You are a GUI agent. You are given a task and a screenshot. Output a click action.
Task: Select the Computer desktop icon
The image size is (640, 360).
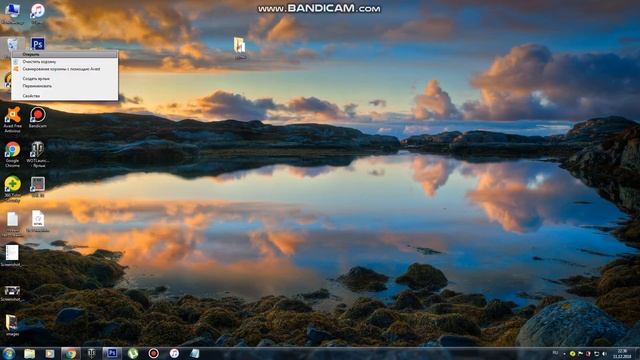[12, 13]
